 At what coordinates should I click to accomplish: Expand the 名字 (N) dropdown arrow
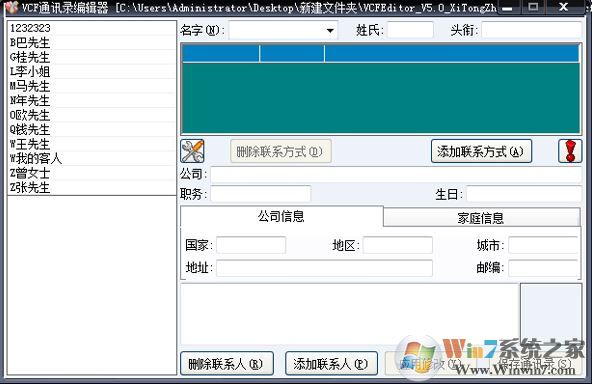click(330, 30)
